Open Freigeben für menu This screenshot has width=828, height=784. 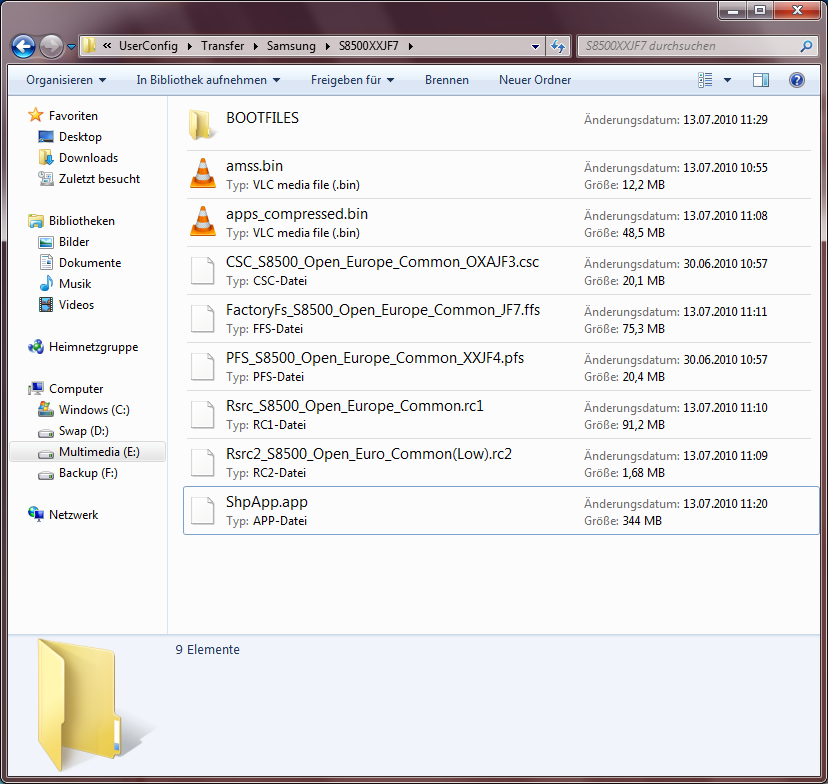tap(352, 80)
